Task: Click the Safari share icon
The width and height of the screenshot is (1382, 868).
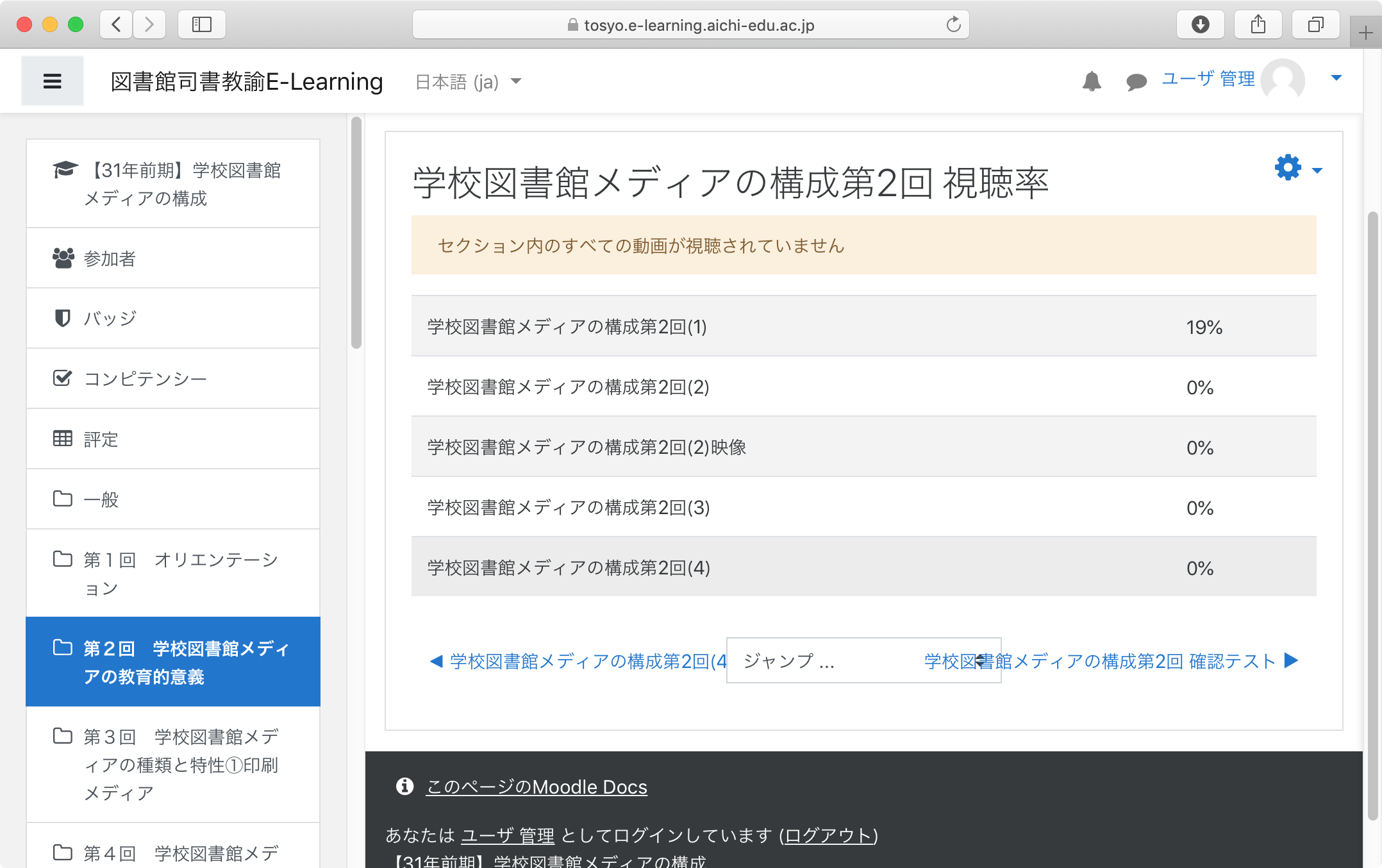Action: pos(1258,24)
